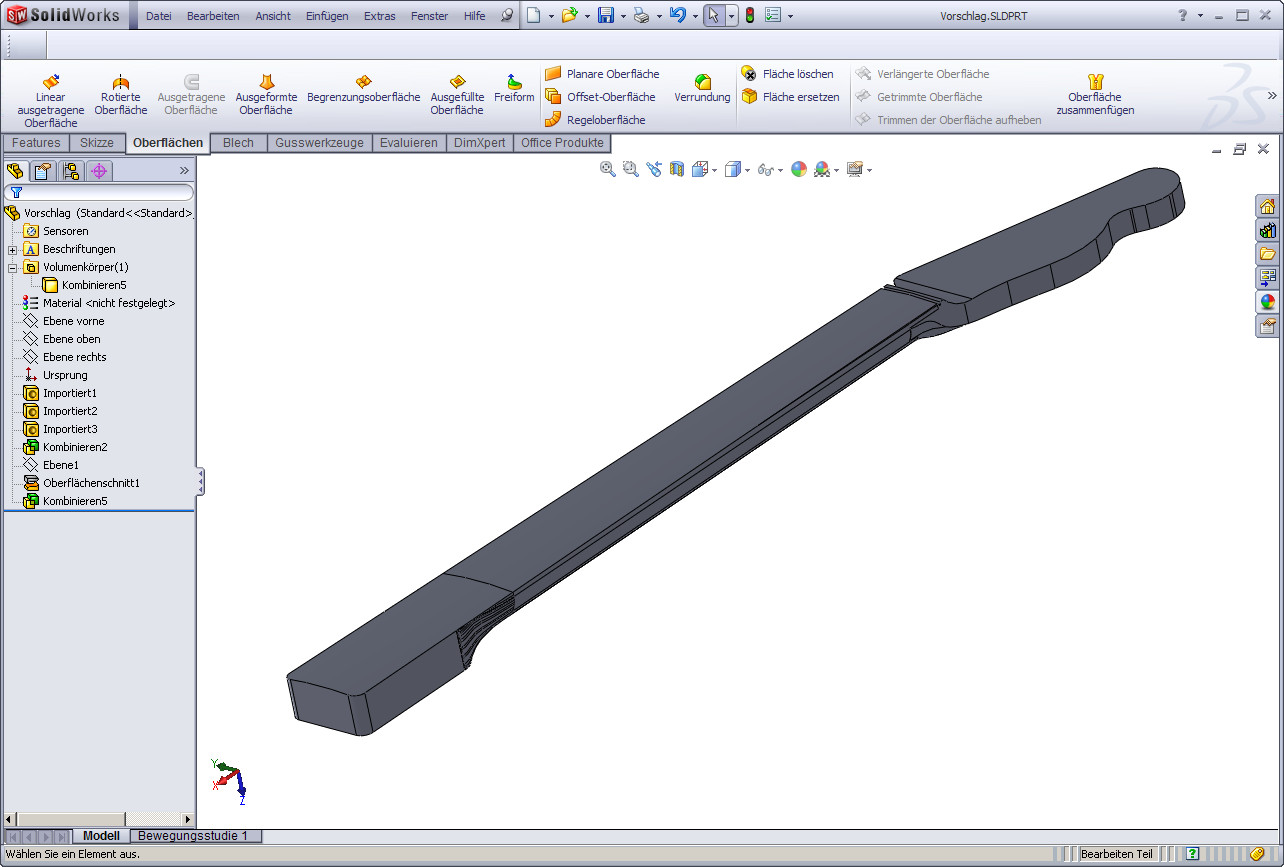Open the View Orientation dropdown arrow
The image size is (1284, 867).
(x=714, y=171)
